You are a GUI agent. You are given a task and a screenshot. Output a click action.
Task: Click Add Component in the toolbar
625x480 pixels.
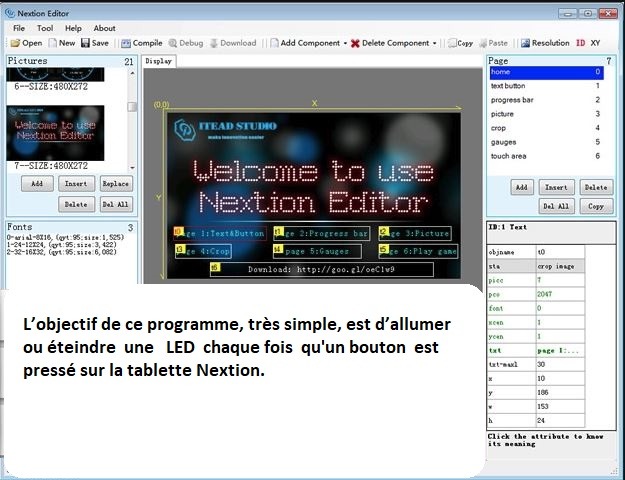305,43
